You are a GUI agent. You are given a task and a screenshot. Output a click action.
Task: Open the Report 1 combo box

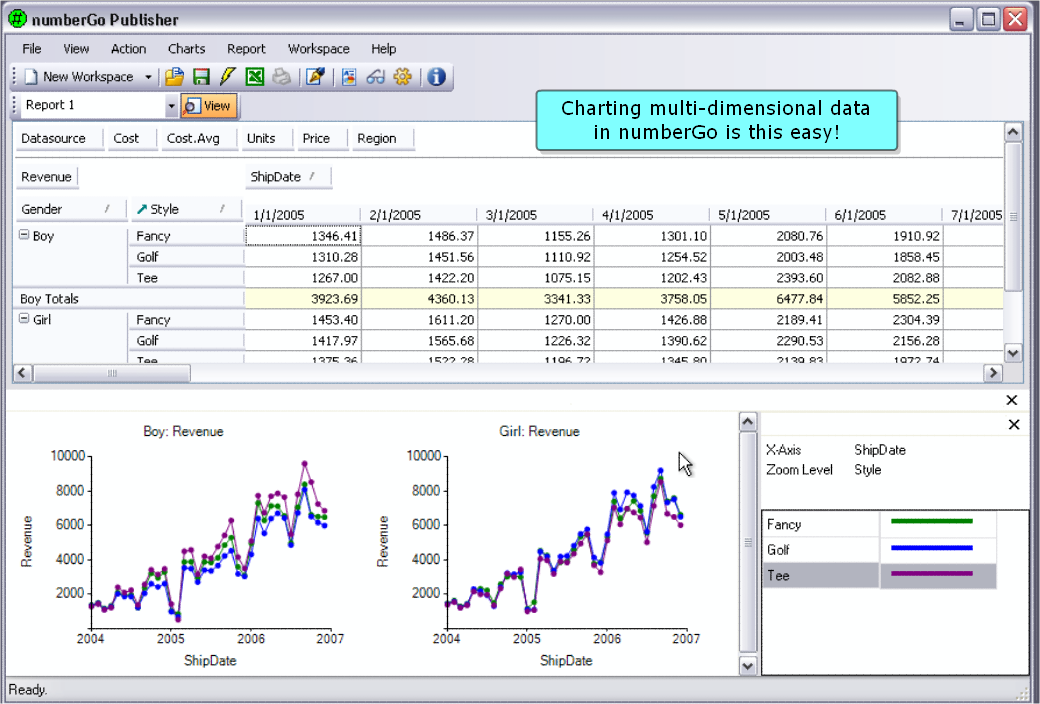[x=99, y=106]
